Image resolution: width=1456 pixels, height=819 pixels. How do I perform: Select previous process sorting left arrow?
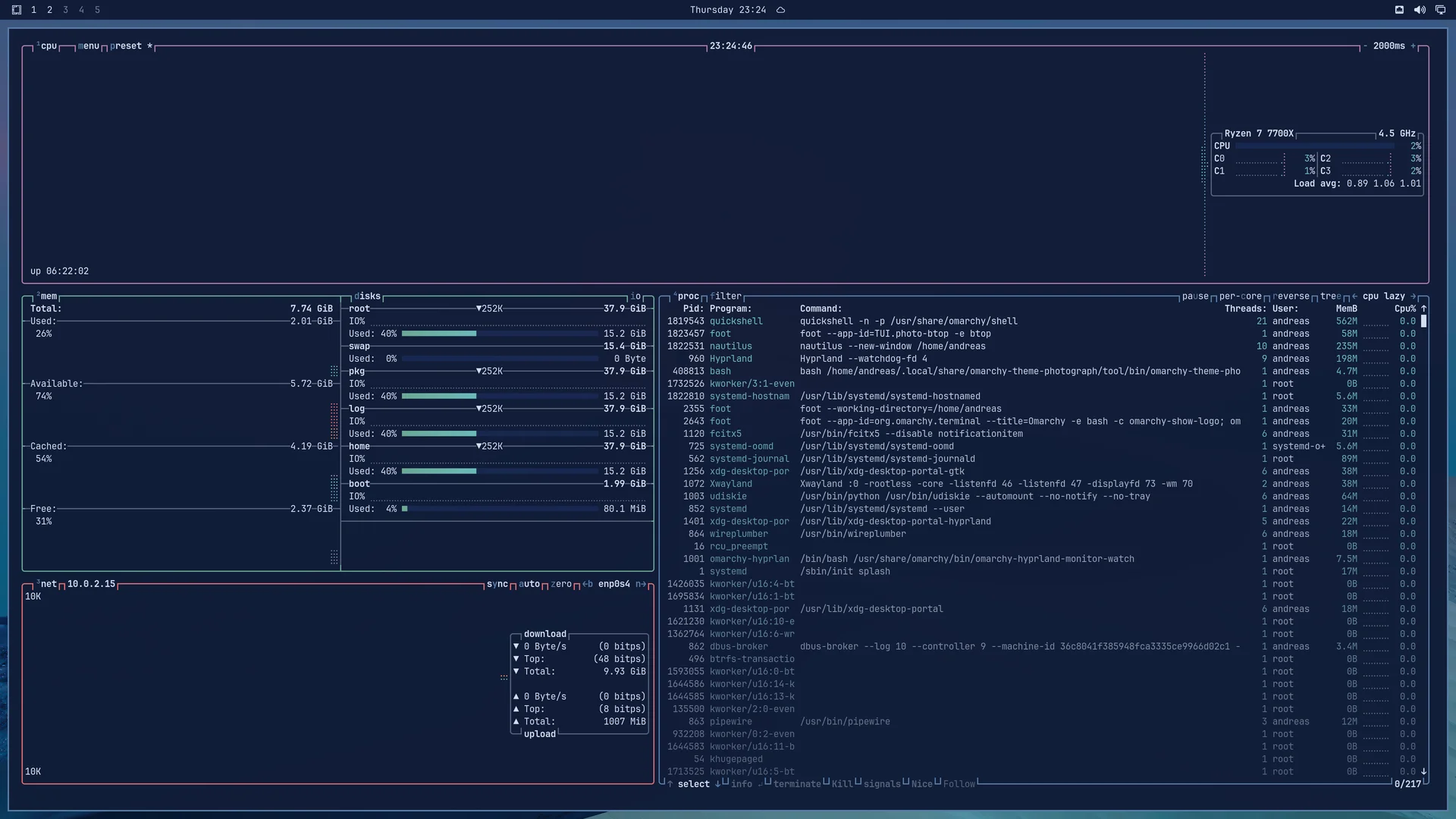1354,297
